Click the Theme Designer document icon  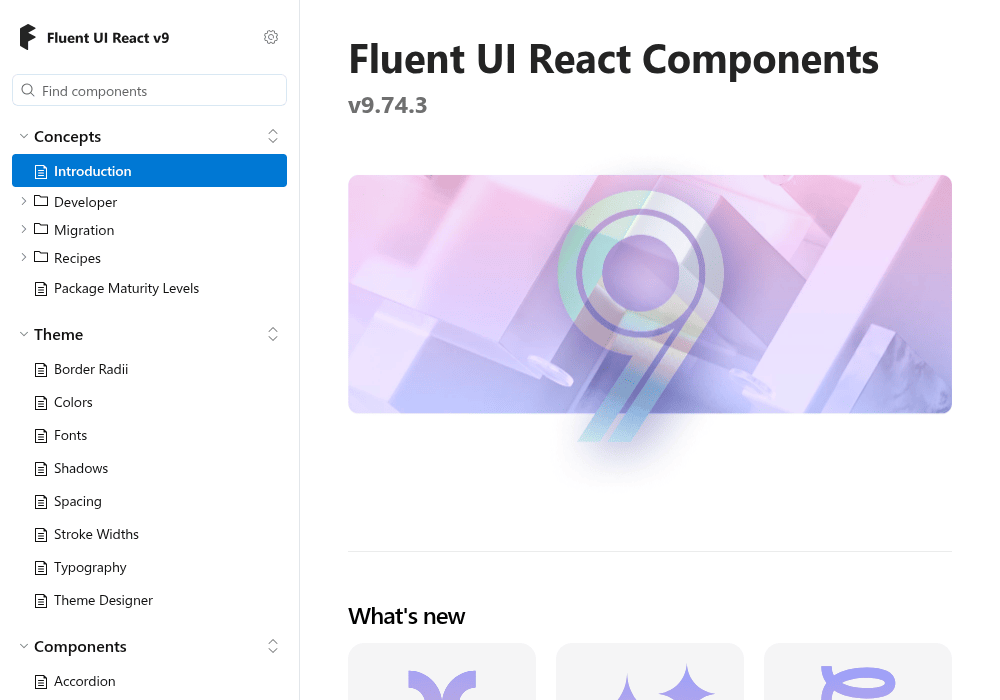click(x=41, y=601)
